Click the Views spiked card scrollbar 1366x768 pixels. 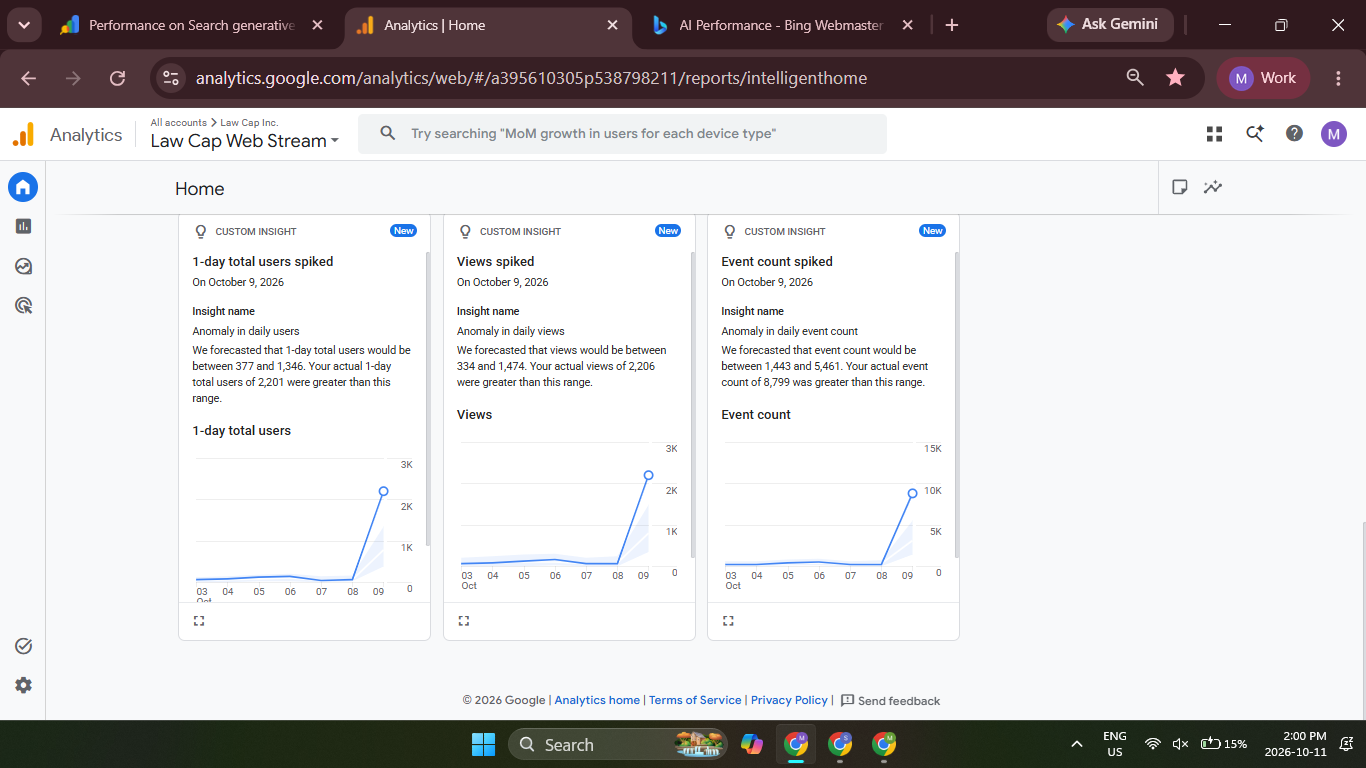692,405
